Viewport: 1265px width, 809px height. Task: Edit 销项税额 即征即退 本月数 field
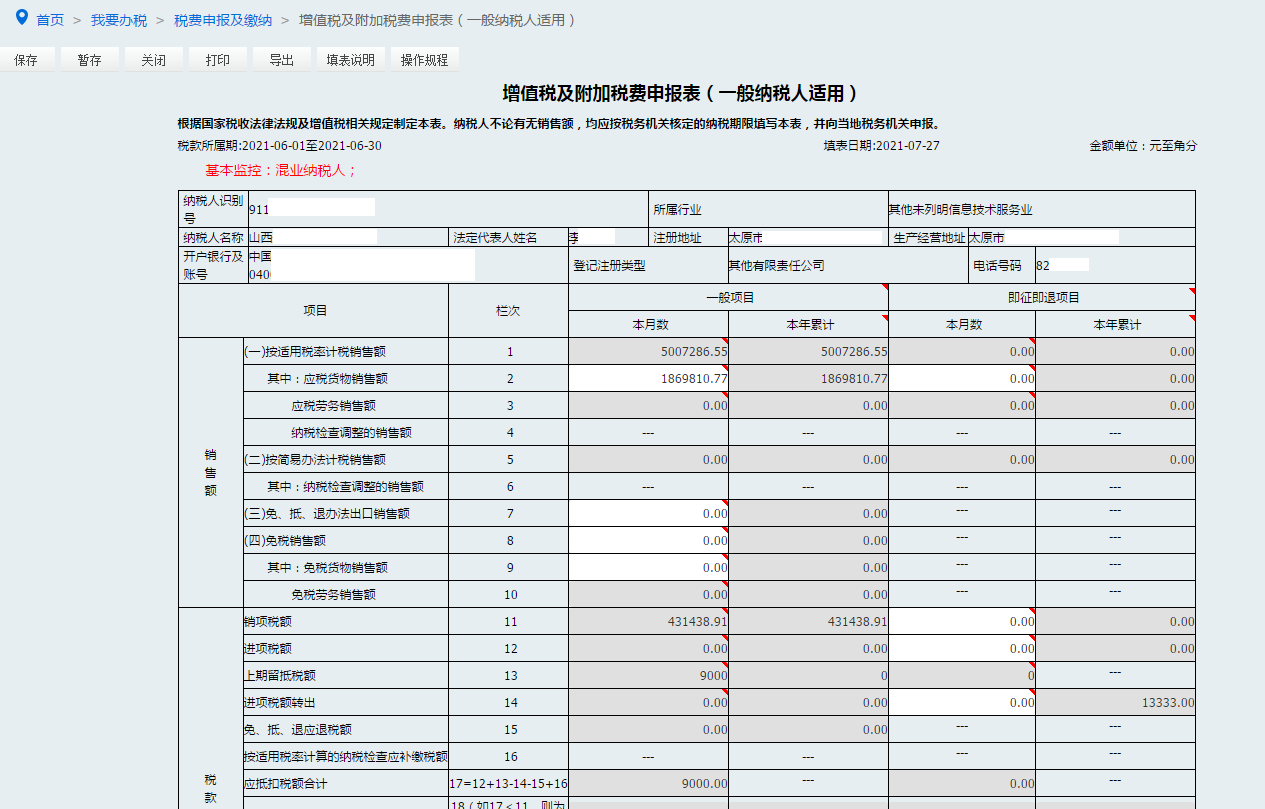(x=962, y=621)
